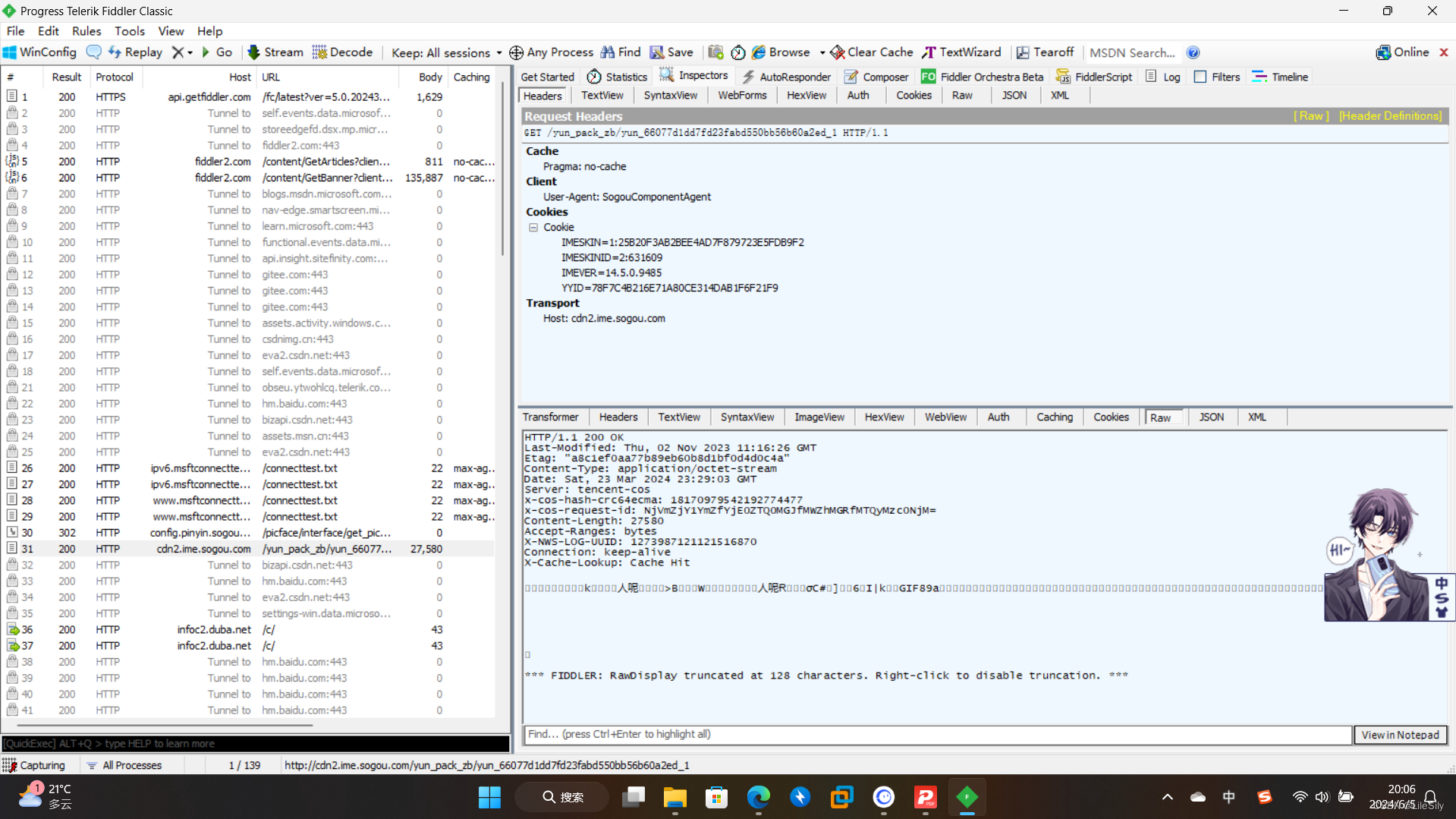Launch Browse in the toolbar
1456x819 pixels.
[781, 52]
